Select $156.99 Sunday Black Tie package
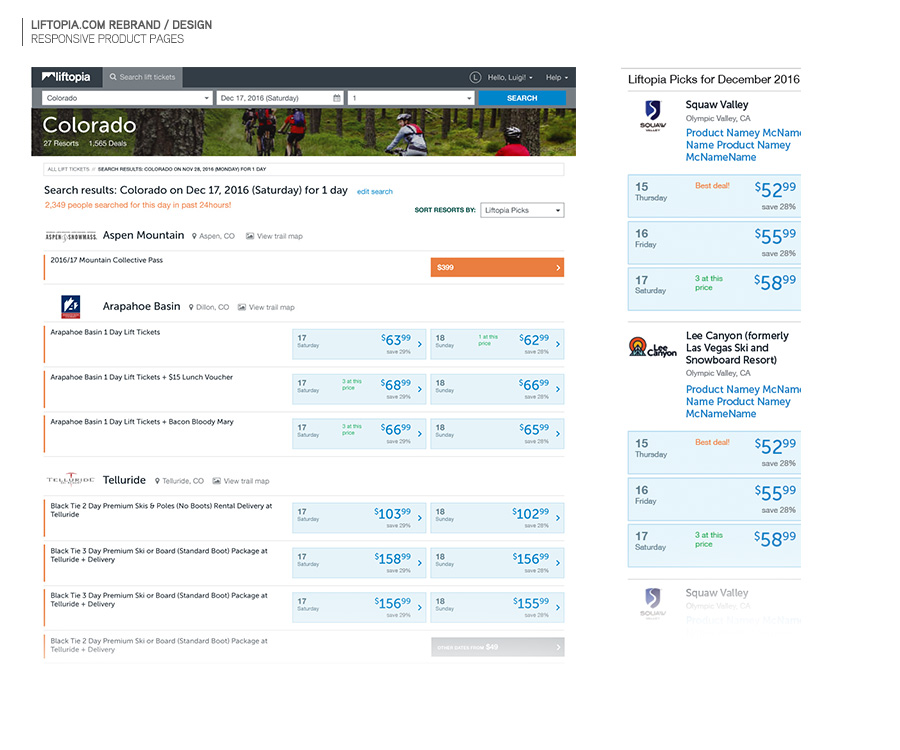This screenshot has height=750, width=900. (x=497, y=563)
